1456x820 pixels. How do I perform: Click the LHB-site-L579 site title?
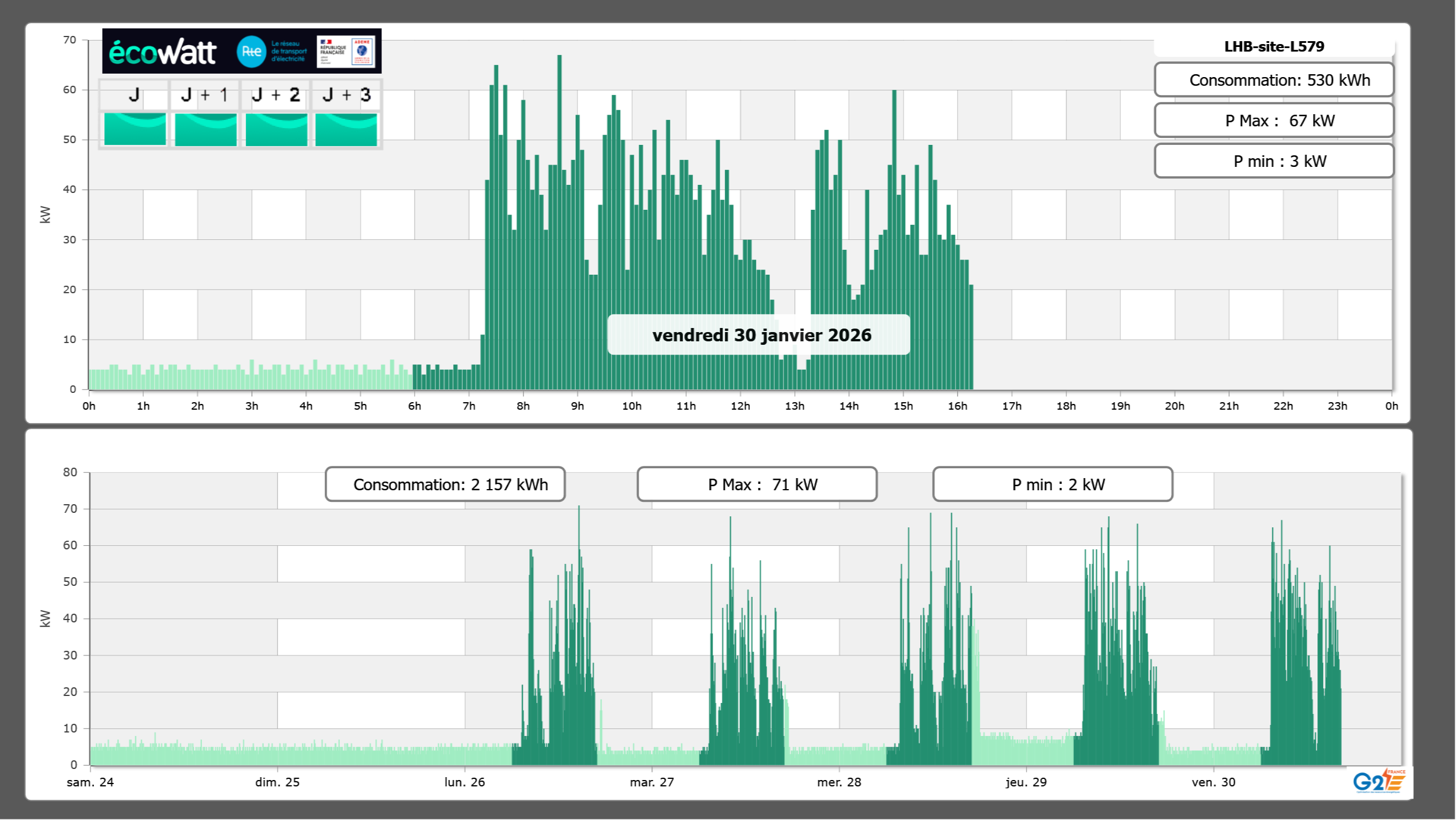(1274, 46)
